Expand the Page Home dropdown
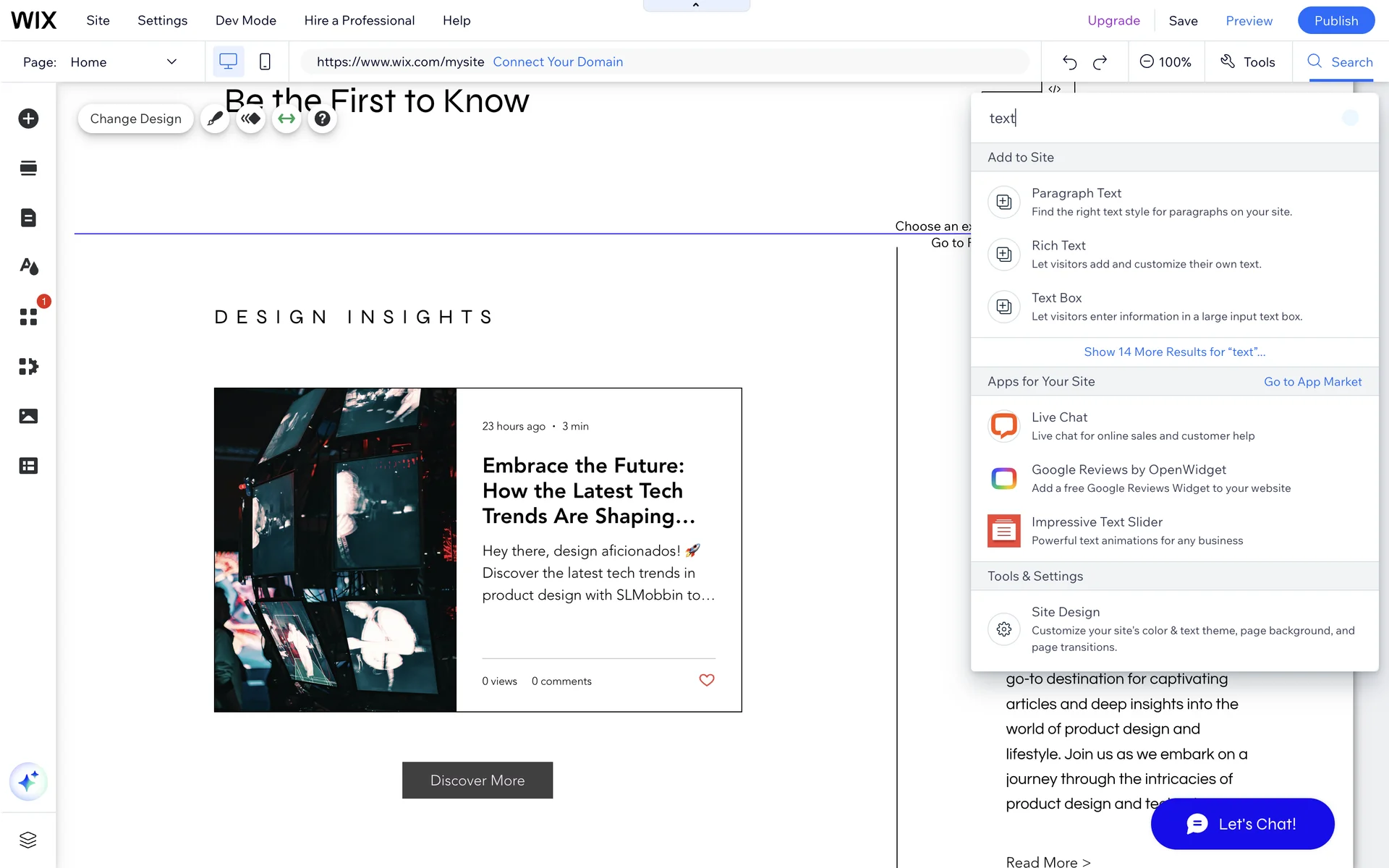 (171, 62)
